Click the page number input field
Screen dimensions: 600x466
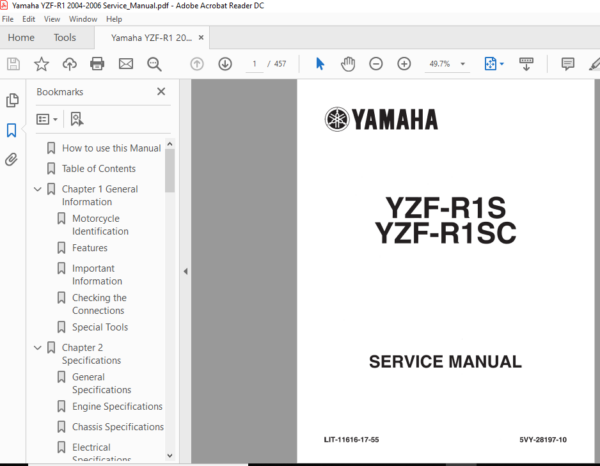pyautogui.click(x=254, y=64)
